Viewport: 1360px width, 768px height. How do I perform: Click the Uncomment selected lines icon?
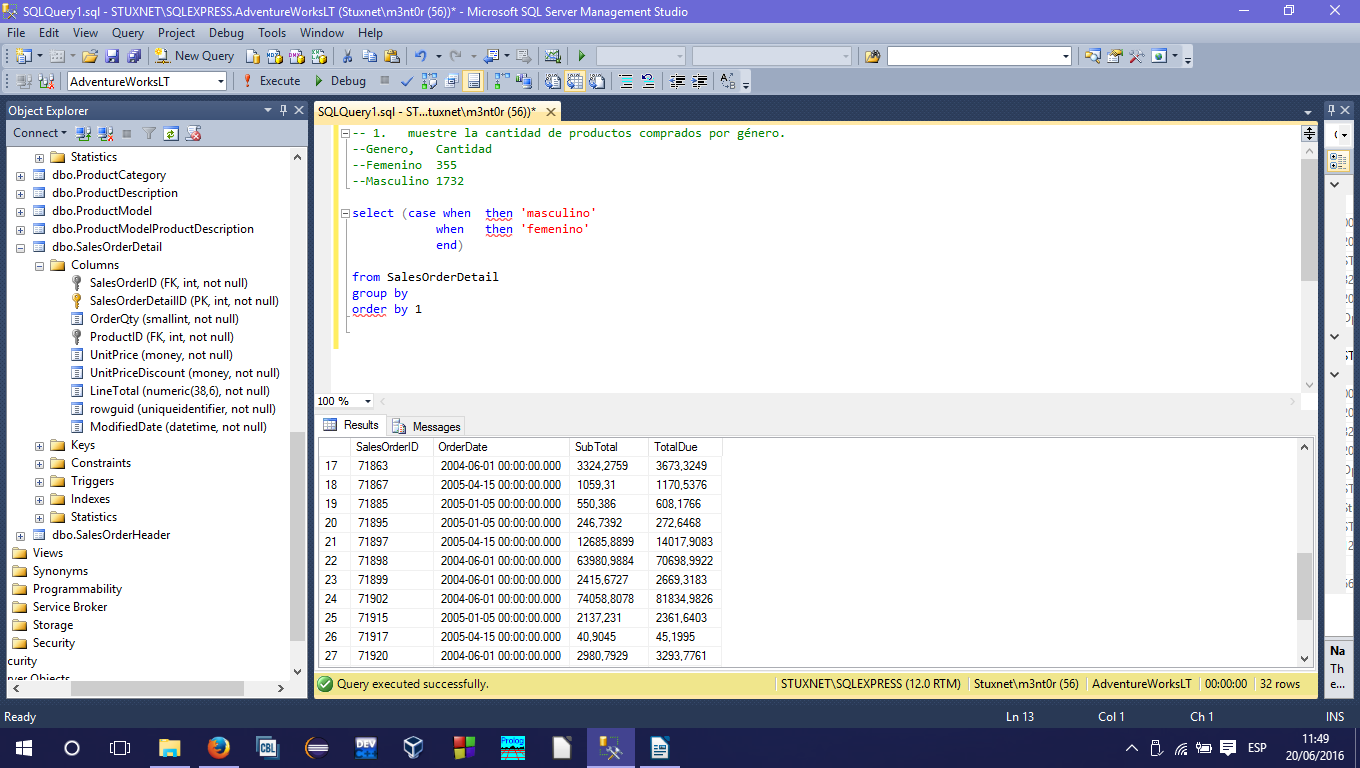point(648,81)
